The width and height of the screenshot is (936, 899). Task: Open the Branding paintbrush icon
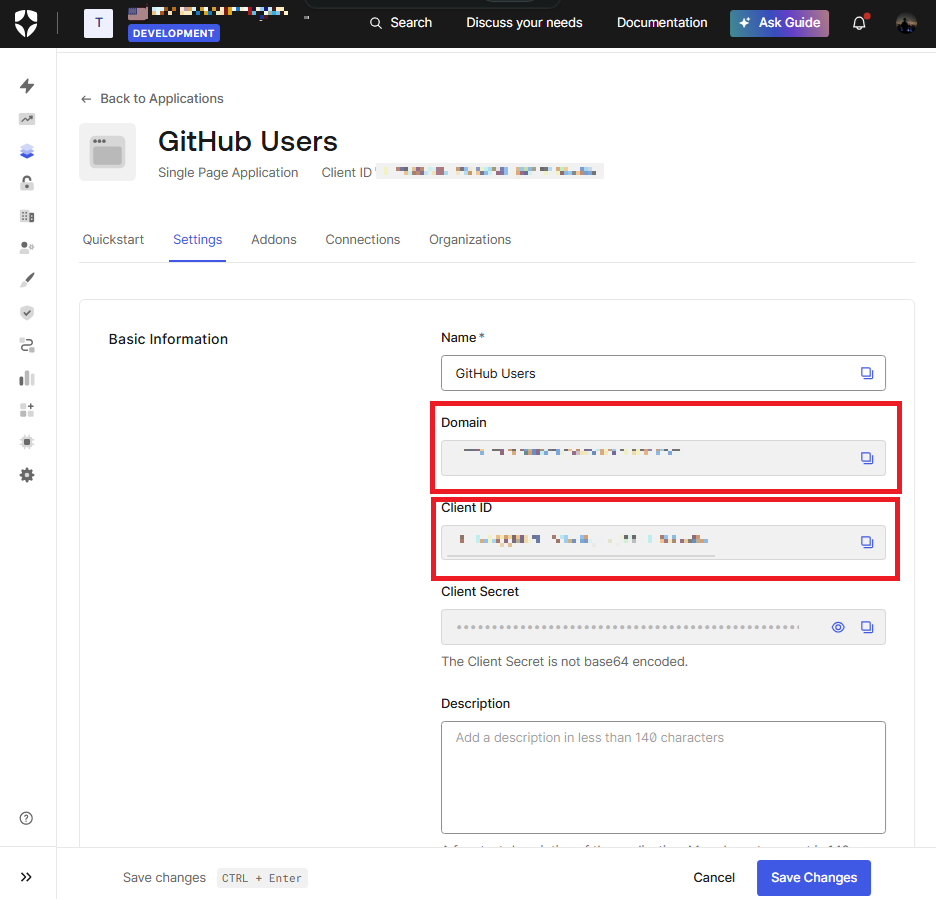click(x=27, y=280)
